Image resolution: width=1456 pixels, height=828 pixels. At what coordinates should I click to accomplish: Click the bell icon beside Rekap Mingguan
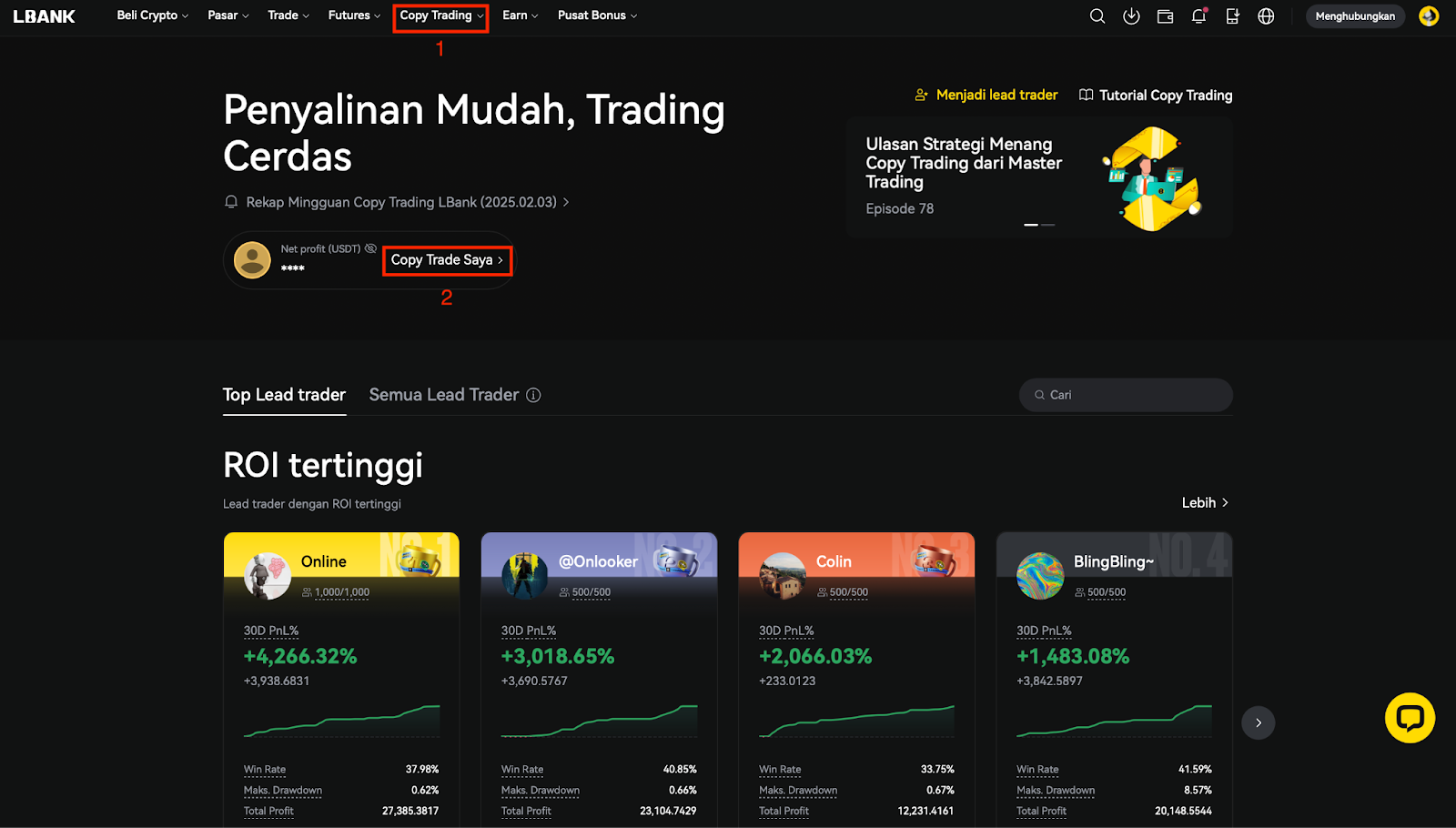[x=231, y=202]
